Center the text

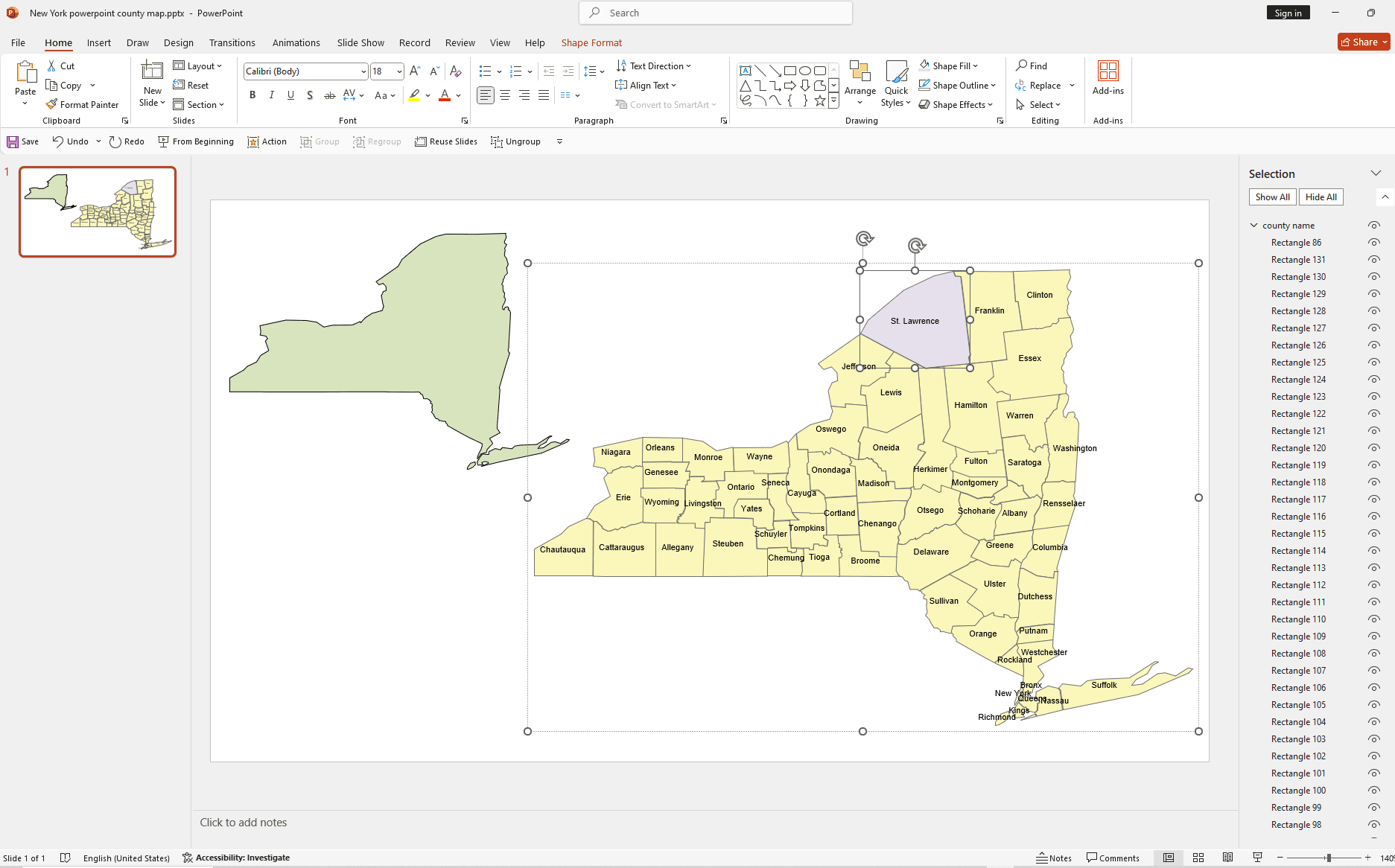coord(505,95)
